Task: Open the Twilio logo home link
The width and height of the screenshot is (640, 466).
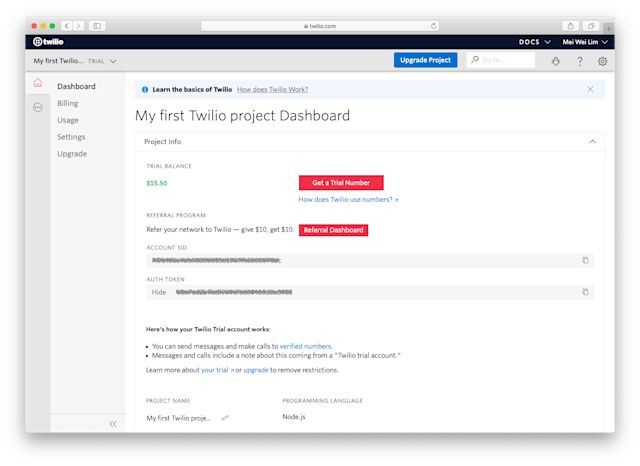Action: pos(48,42)
